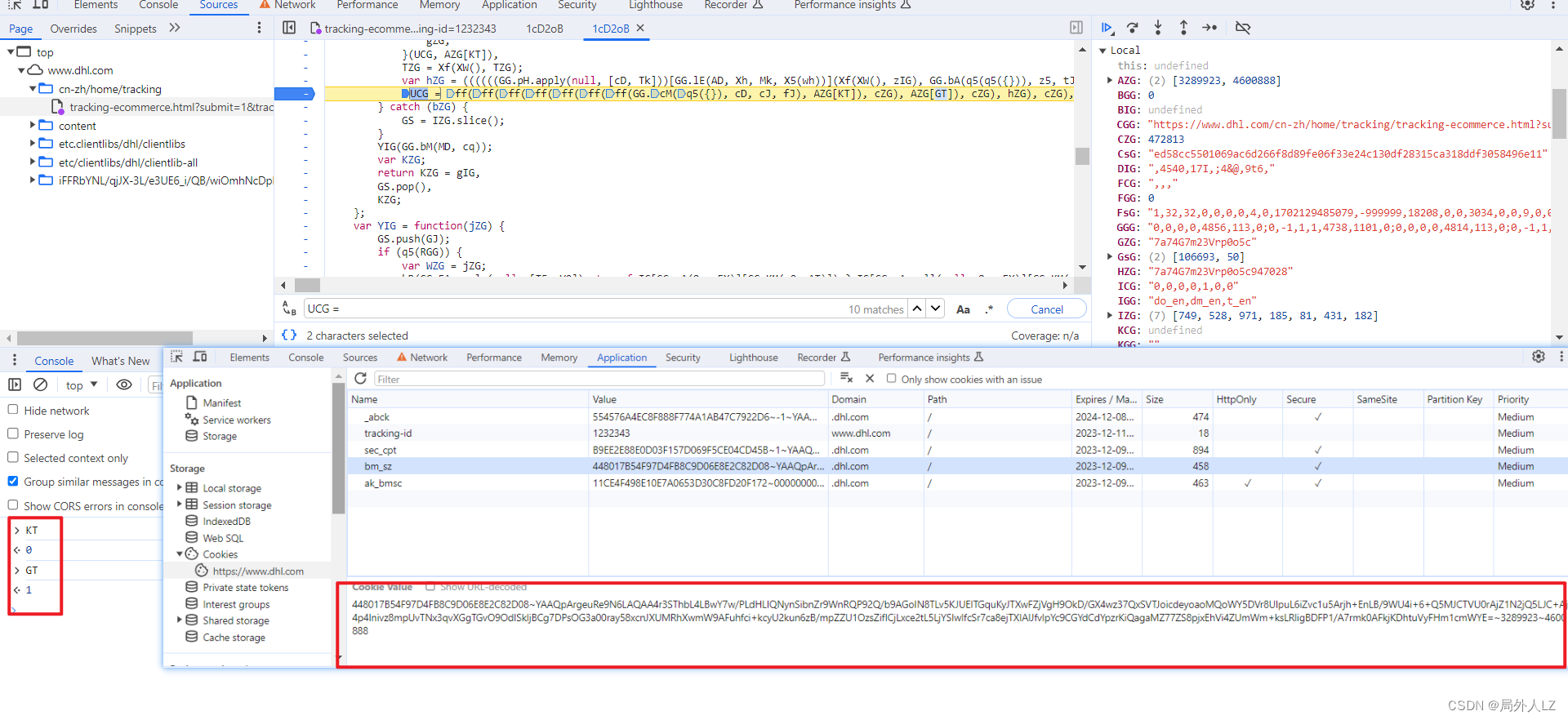Step over next function call
The width and height of the screenshot is (1568, 720).
click(x=1132, y=28)
